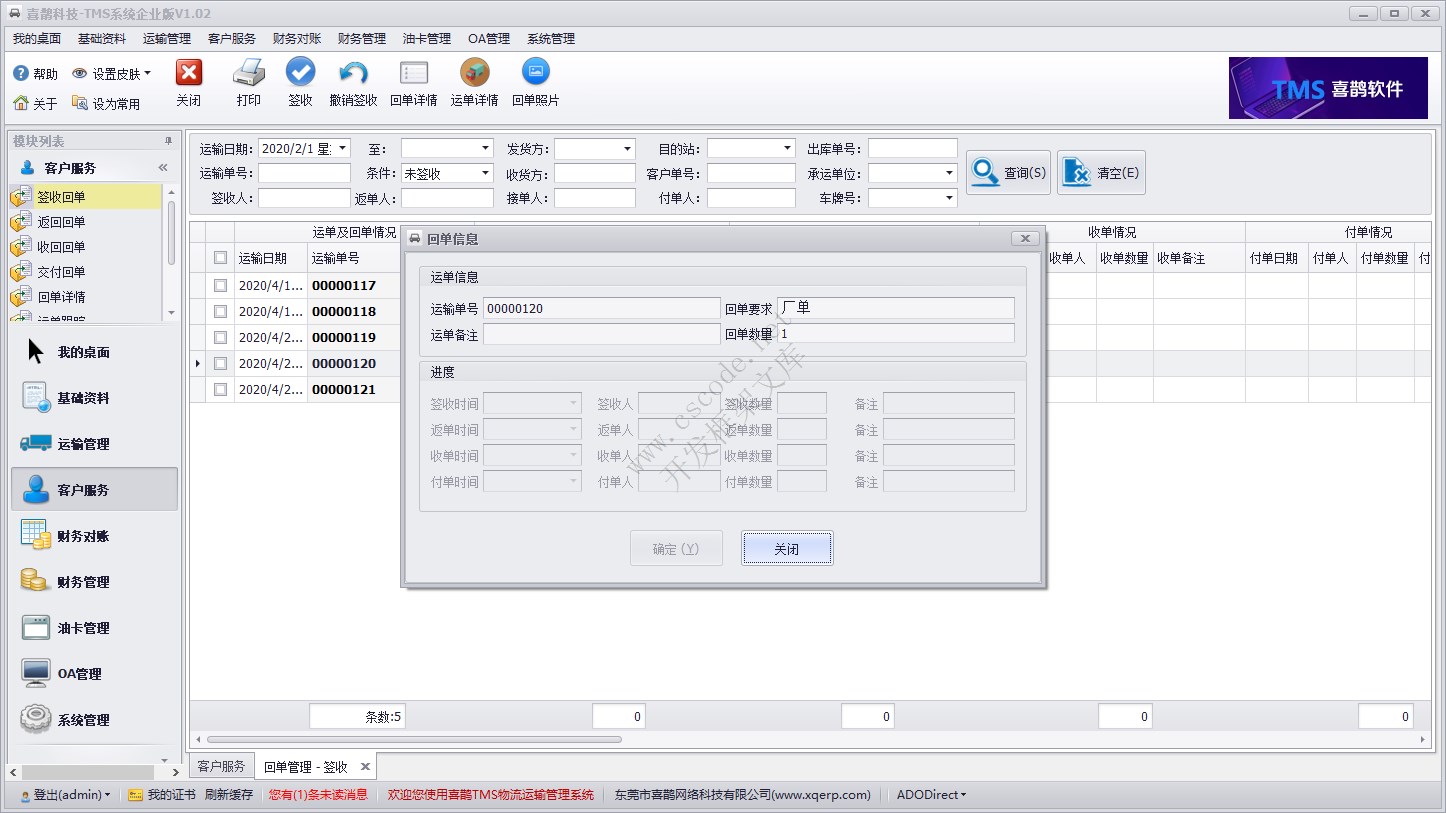The height and width of the screenshot is (813, 1446).
Task: Select 客户服务 module in sidebar
Action: [94, 490]
